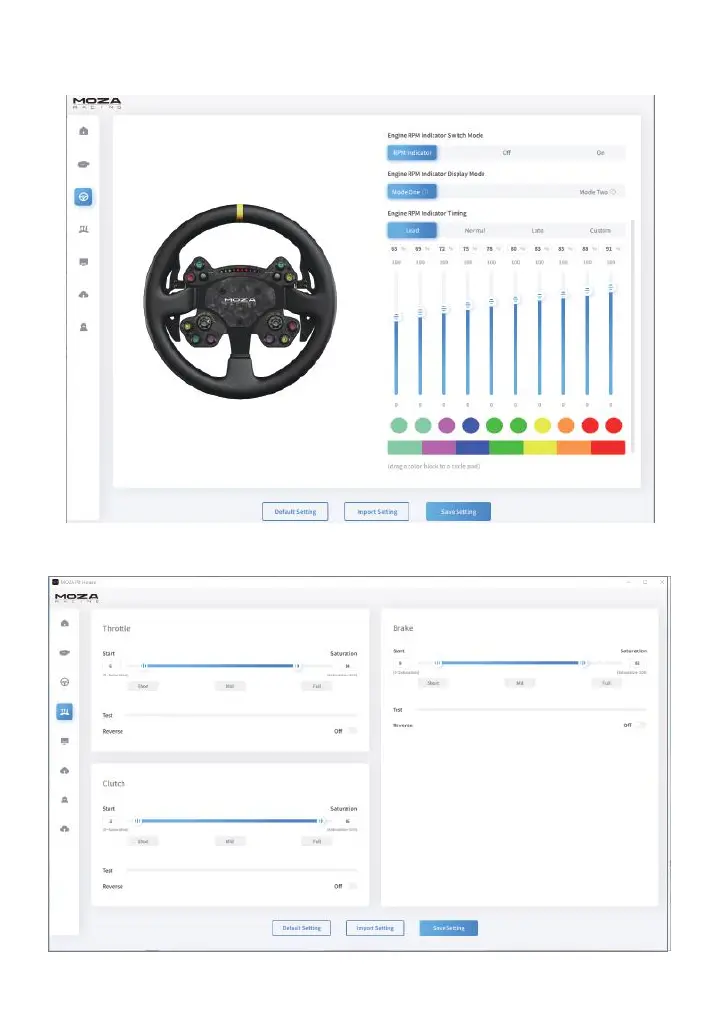Select Custom indicator timing
This screenshot has height=1021, width=719.
click(x=600, y=231)
